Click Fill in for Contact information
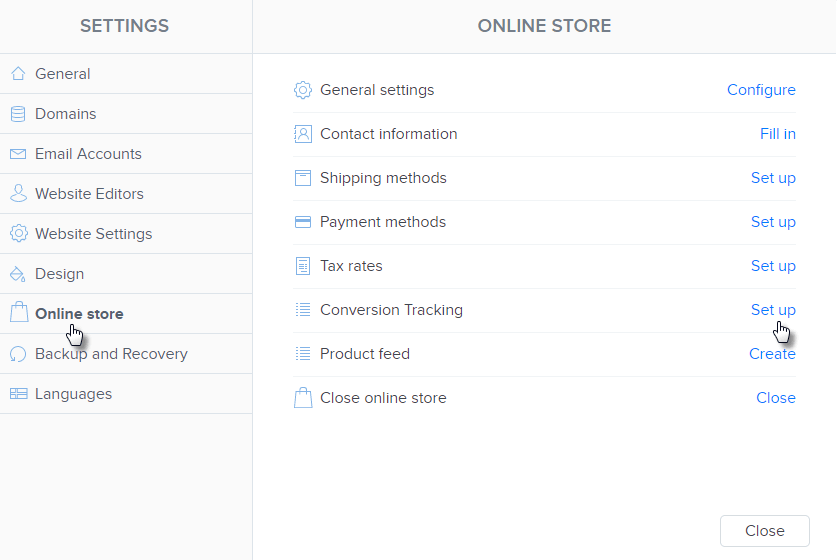Viewport: 837px width, 560px height. tap(777, 134)
